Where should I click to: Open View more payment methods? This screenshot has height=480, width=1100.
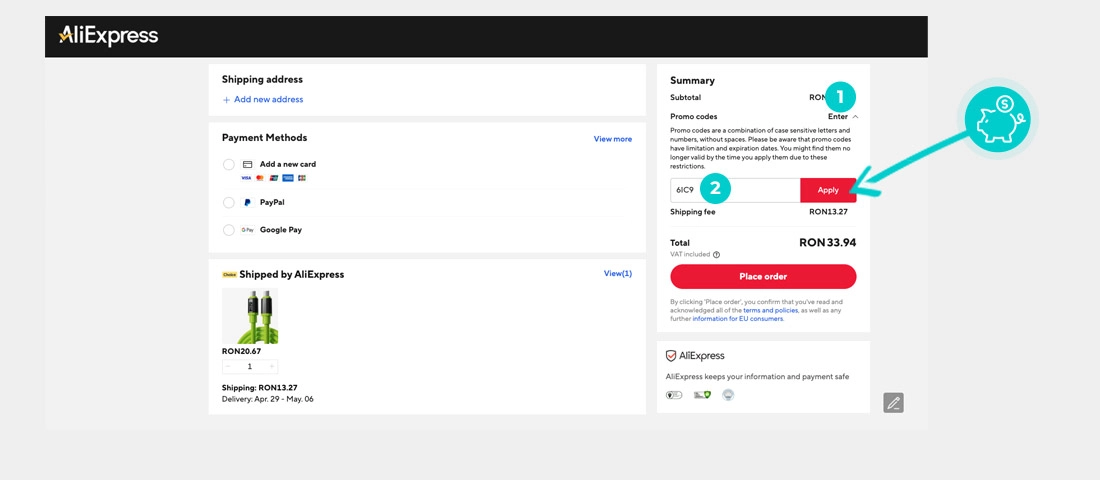tap(612, 139)
